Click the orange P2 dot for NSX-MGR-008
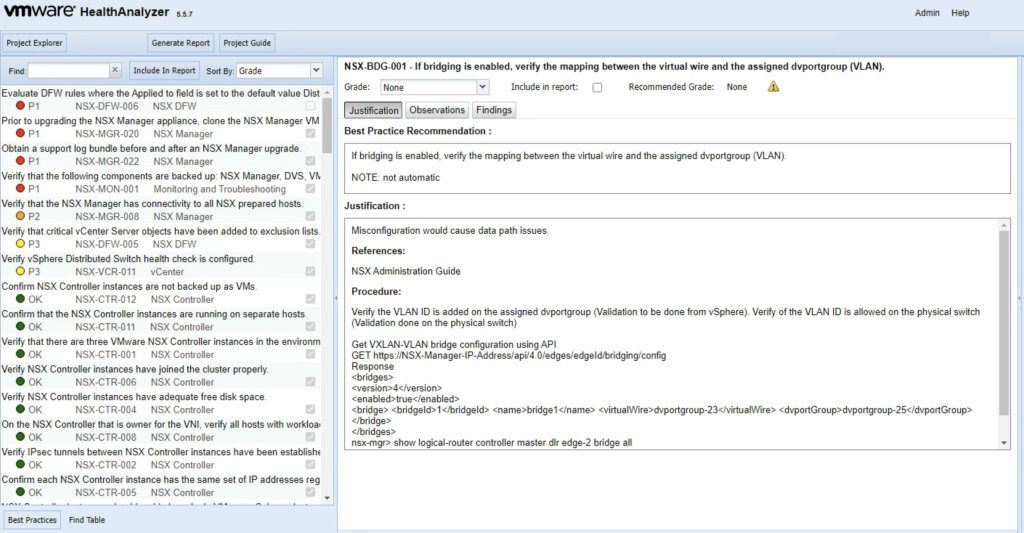The width and height of the screenshot is (1024, 533). pos(20,216)
